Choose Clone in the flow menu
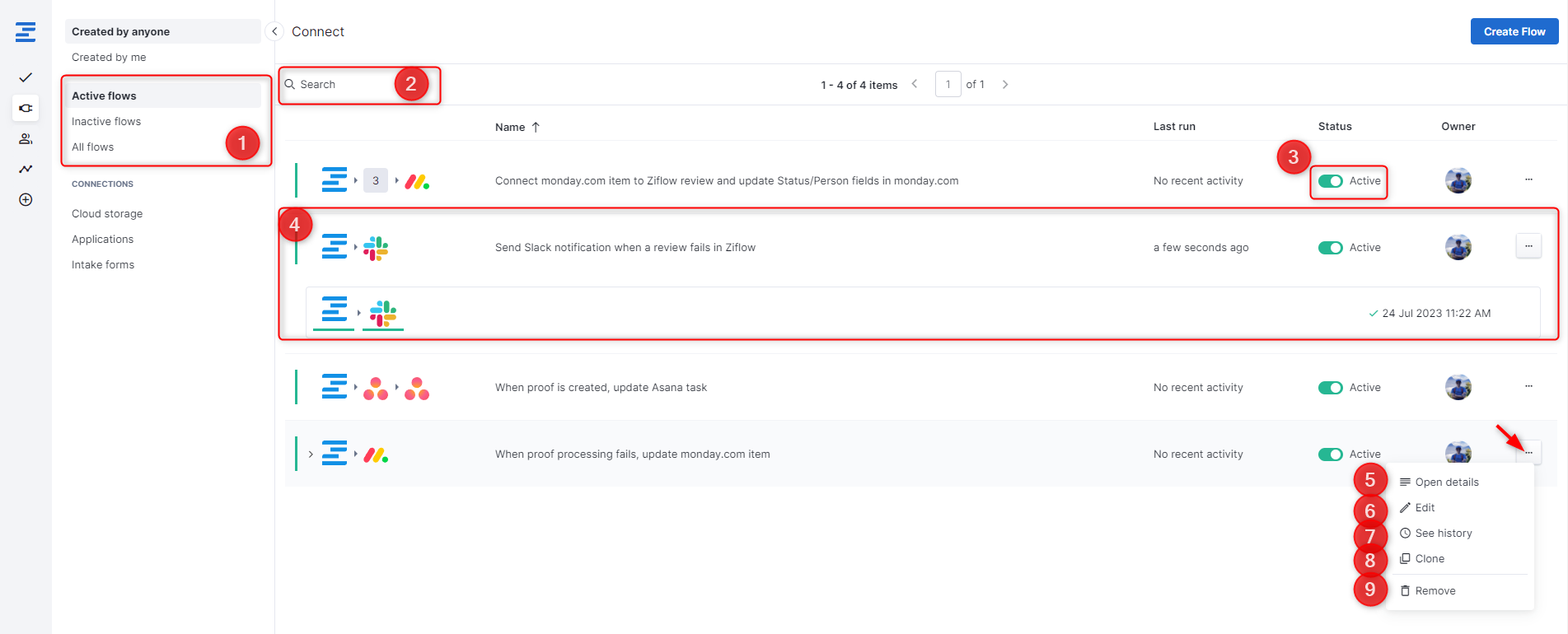 tap(1429, 559)
